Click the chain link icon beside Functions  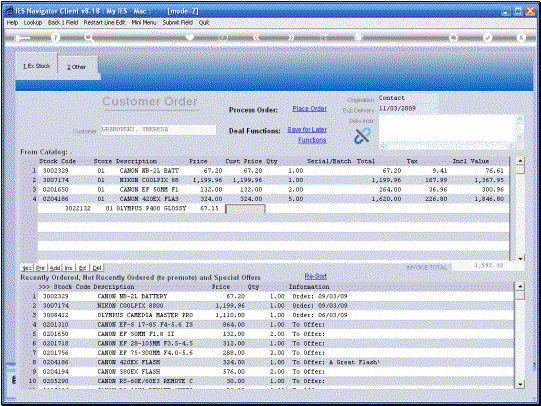tap(362, 136)
